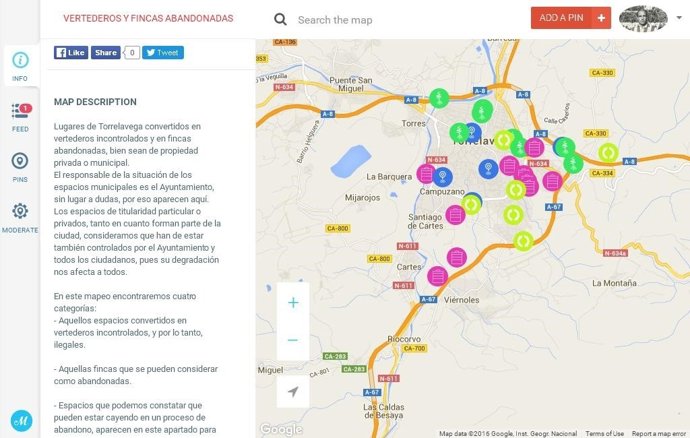Click Report a map error link

coord(658,433)
